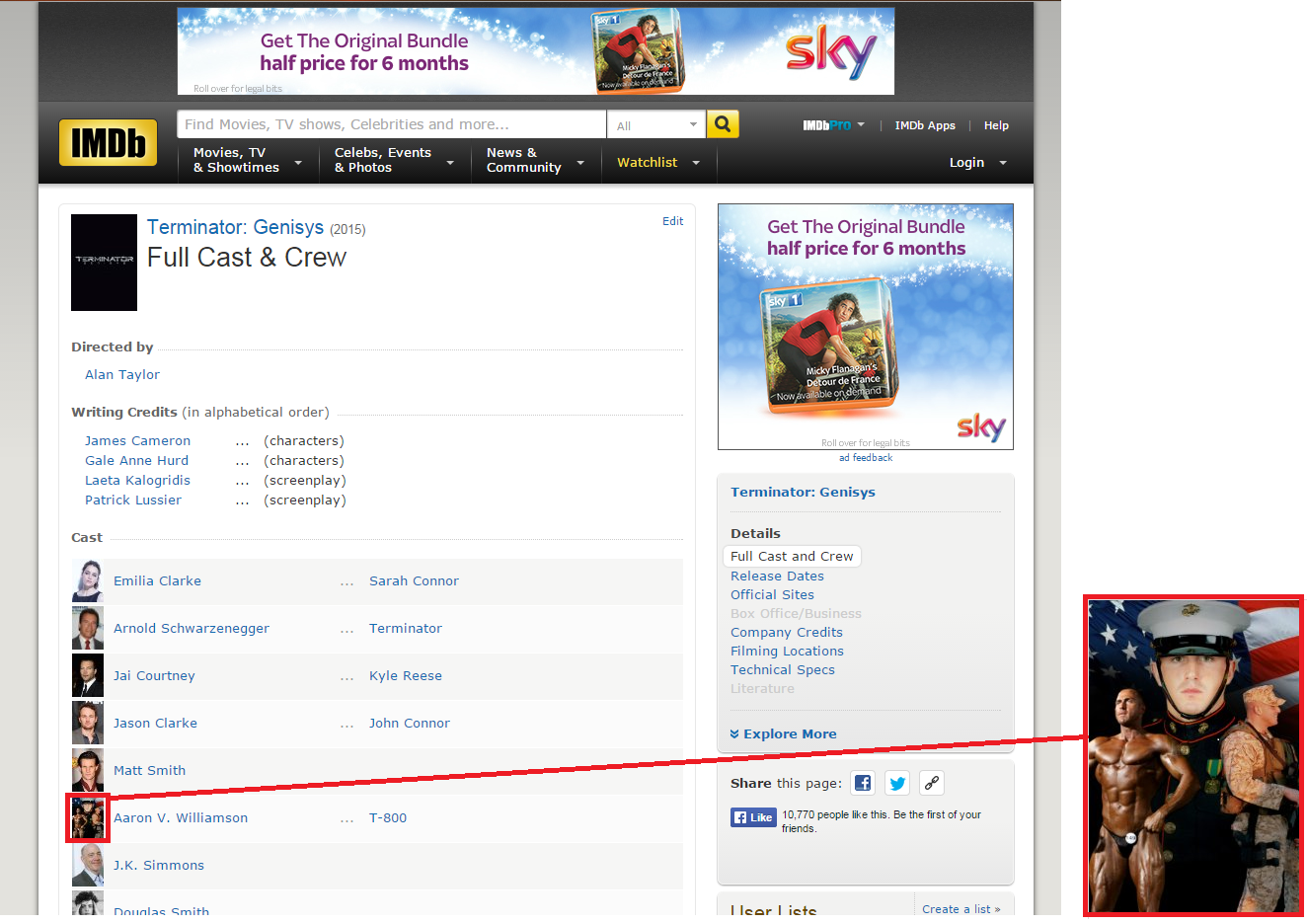
Task: Focus the Find Movies search field
Action: pyautogui.click(x=392, y=124)
